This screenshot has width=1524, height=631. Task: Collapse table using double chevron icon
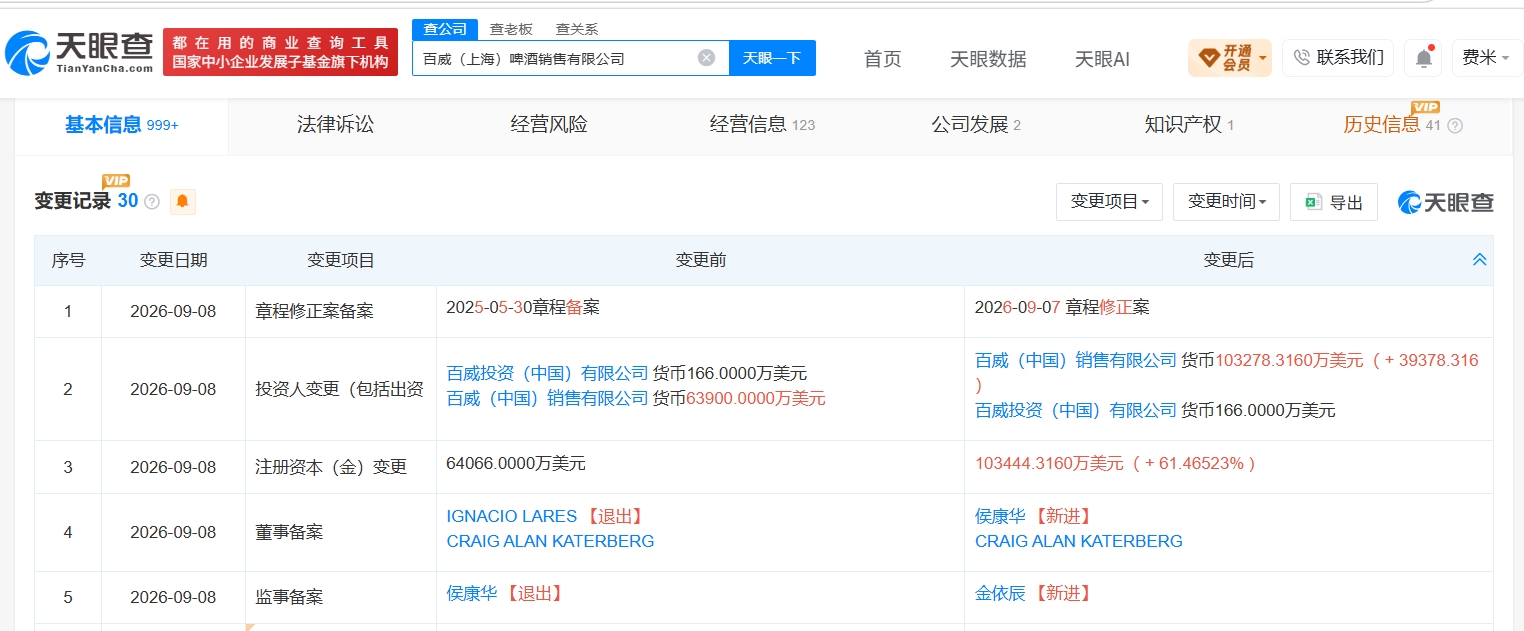pyautogui.click(x=1480, y=260)
